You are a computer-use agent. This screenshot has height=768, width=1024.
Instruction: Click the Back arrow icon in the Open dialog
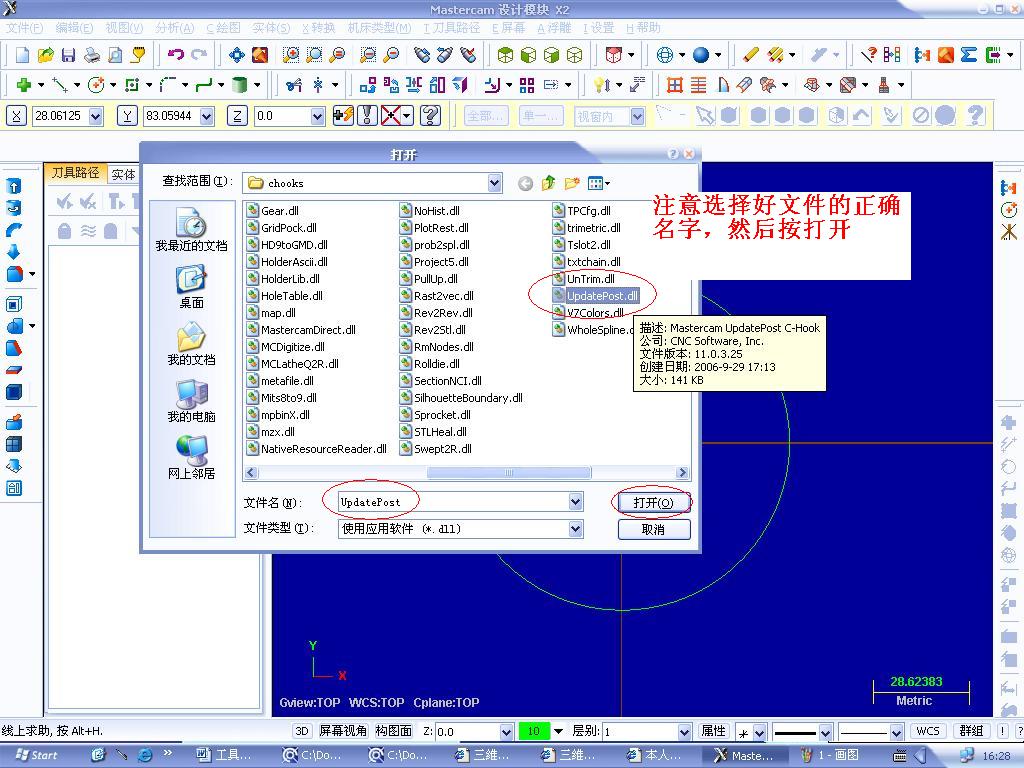click(525, 184)
